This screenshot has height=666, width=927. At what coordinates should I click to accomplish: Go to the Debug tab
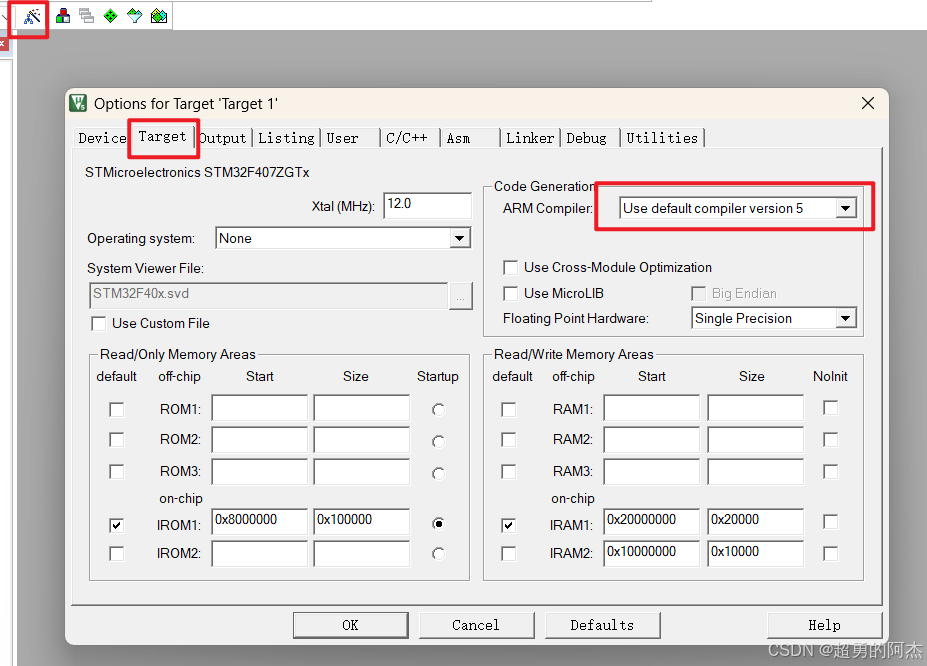click(x=586, y=138)
